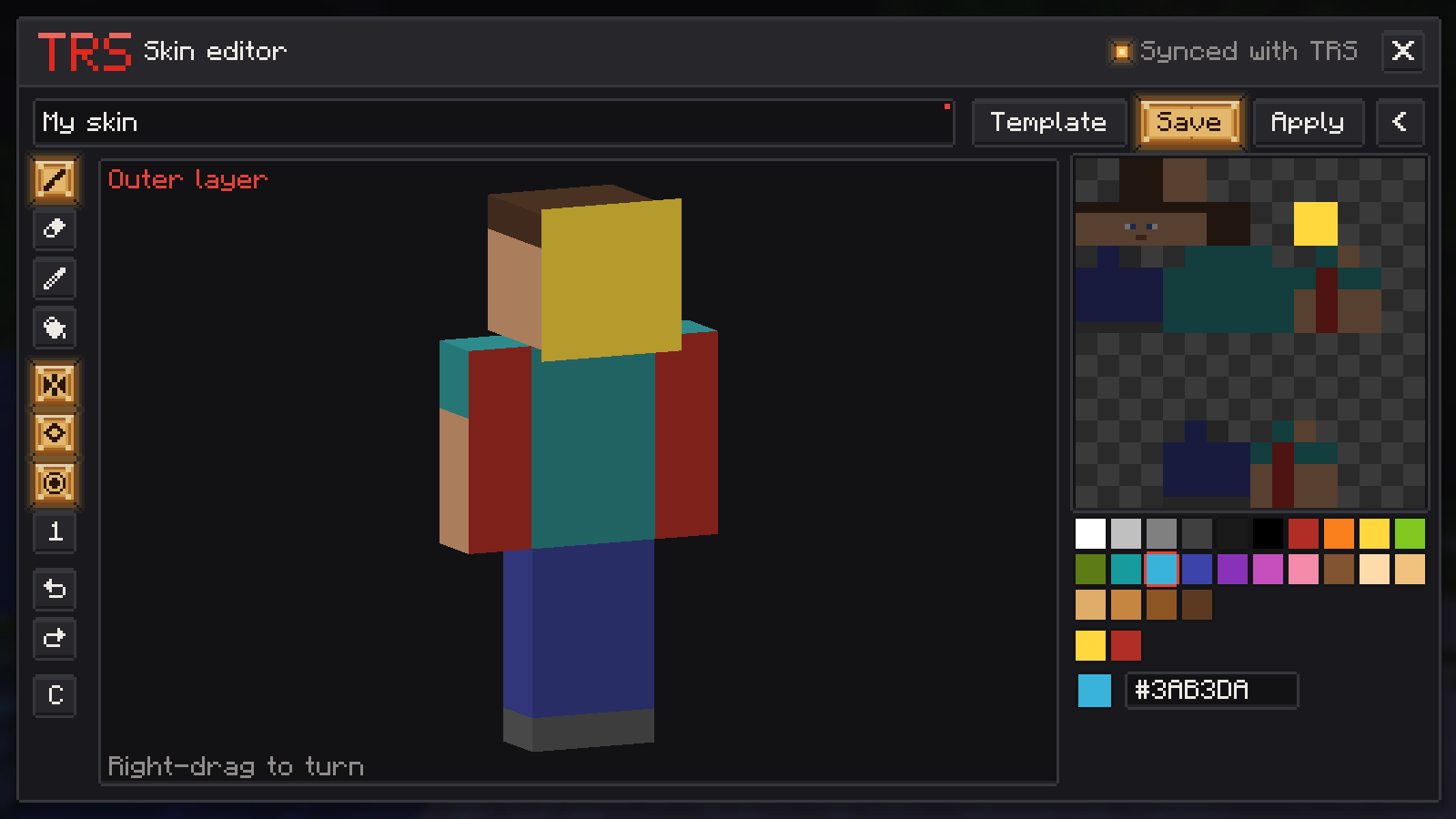Pick the olive green palette swatch
The image size is (1456, 819).
[1090, 570]
